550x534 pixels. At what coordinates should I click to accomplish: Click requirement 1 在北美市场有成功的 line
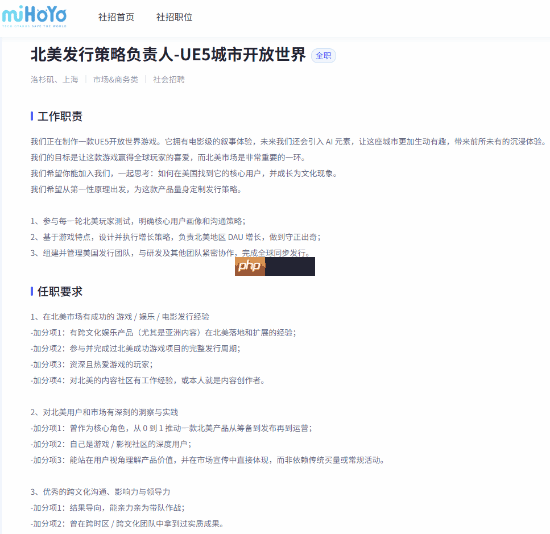[x=120, y=317]
